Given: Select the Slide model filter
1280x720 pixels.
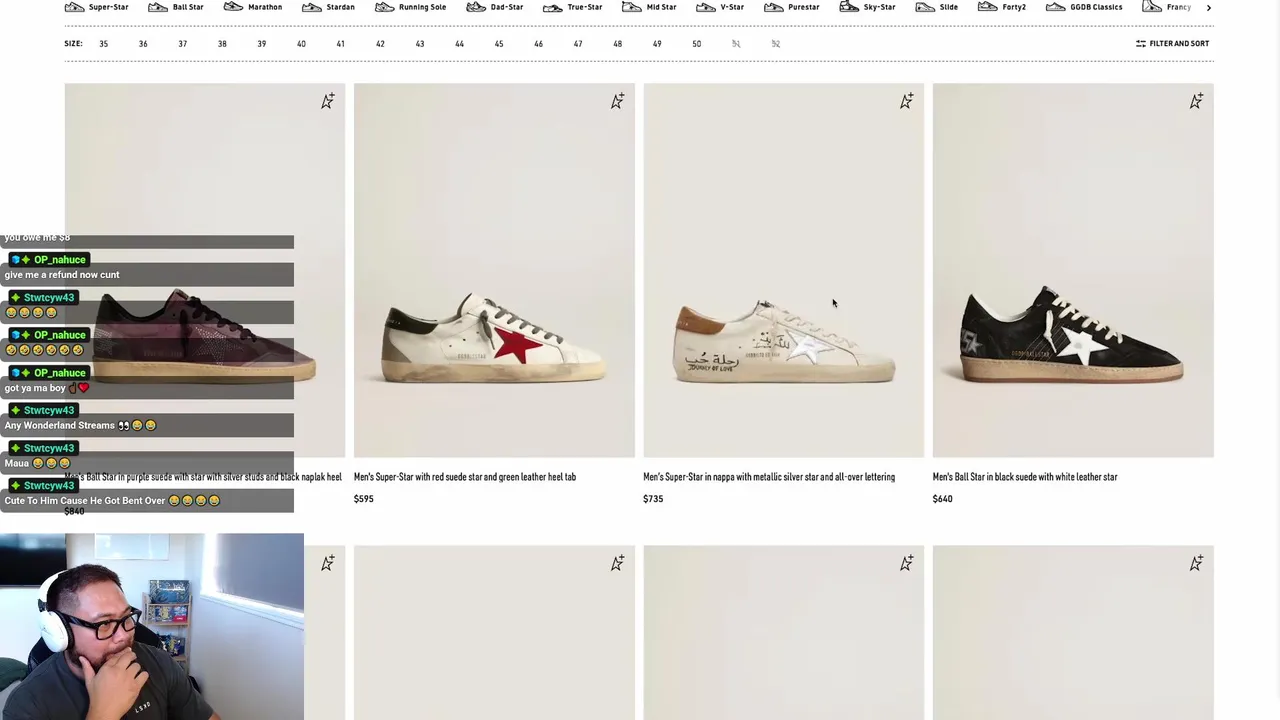Looking at the screenshot, I should pyautogui.click(x=937, y=7).
